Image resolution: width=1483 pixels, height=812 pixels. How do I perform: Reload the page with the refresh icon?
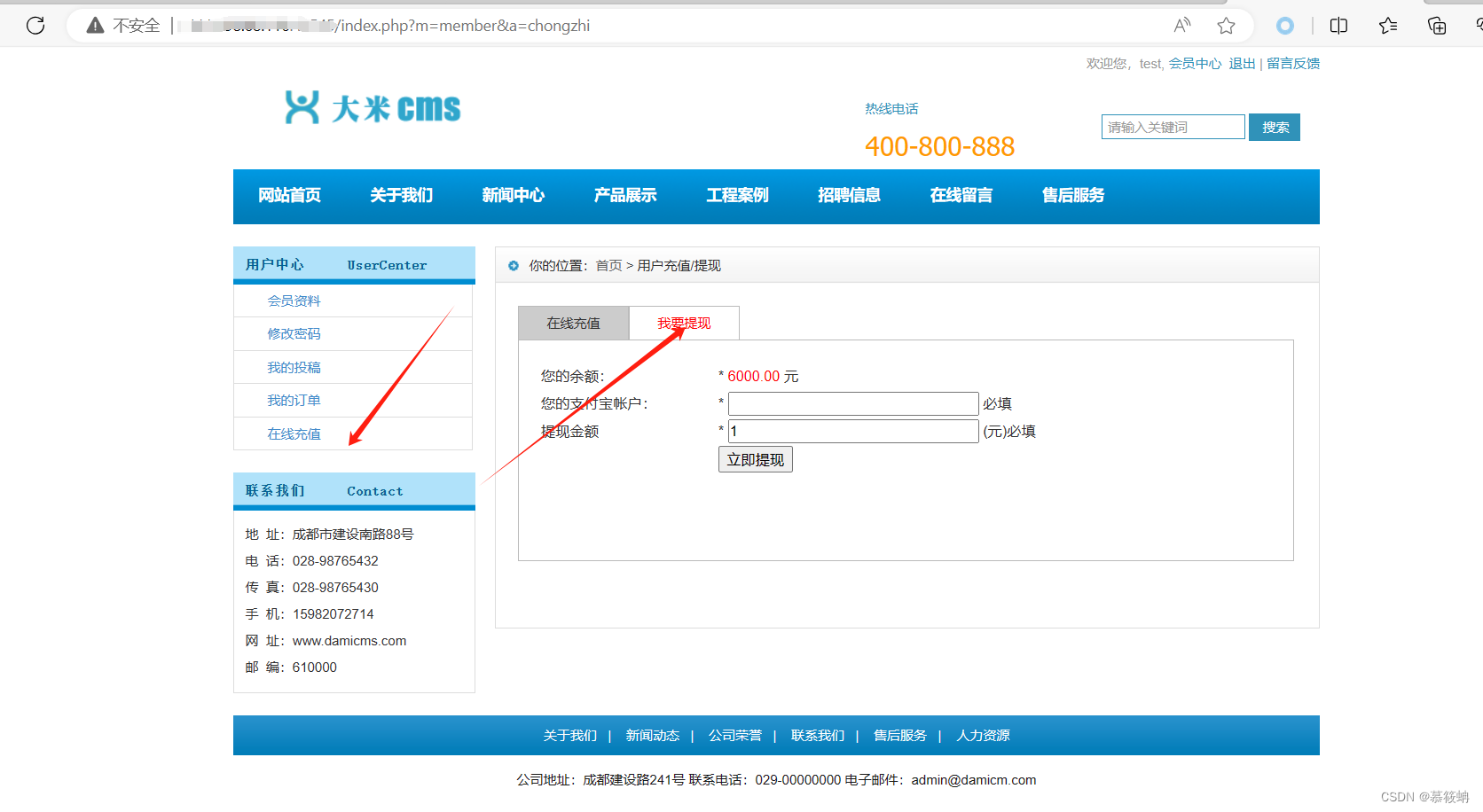(x=35, y=25)
